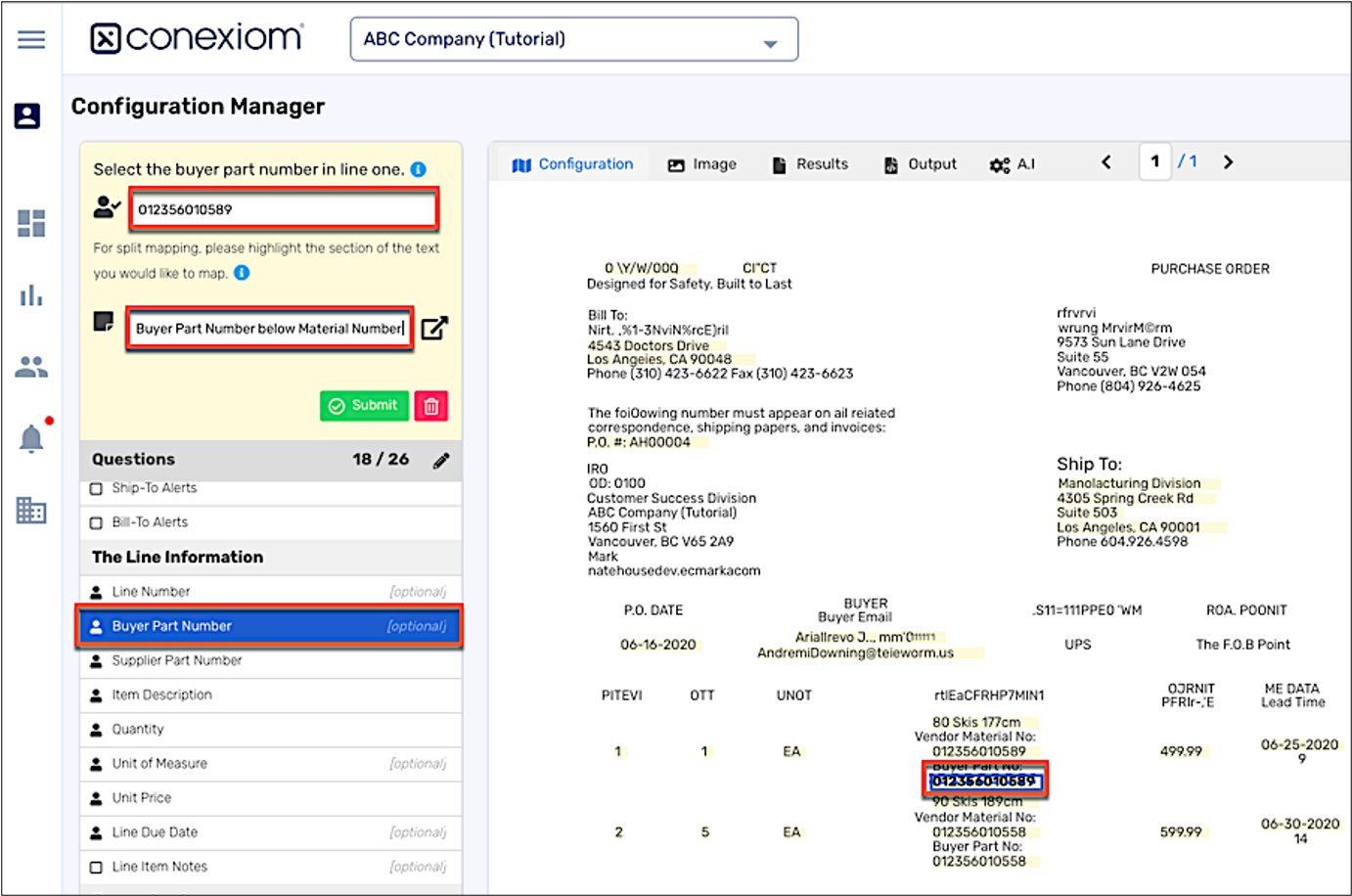
Task: Switch to the Image tab
Action: point(702,164)
